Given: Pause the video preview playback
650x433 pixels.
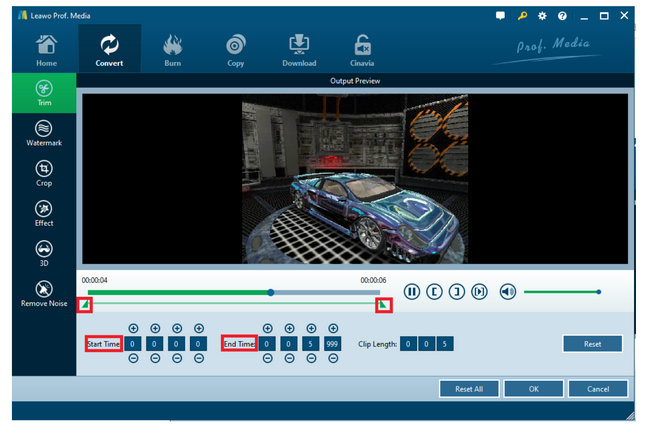Looking at the screenshot, I should pyautogui.click(x=411, y=292).
